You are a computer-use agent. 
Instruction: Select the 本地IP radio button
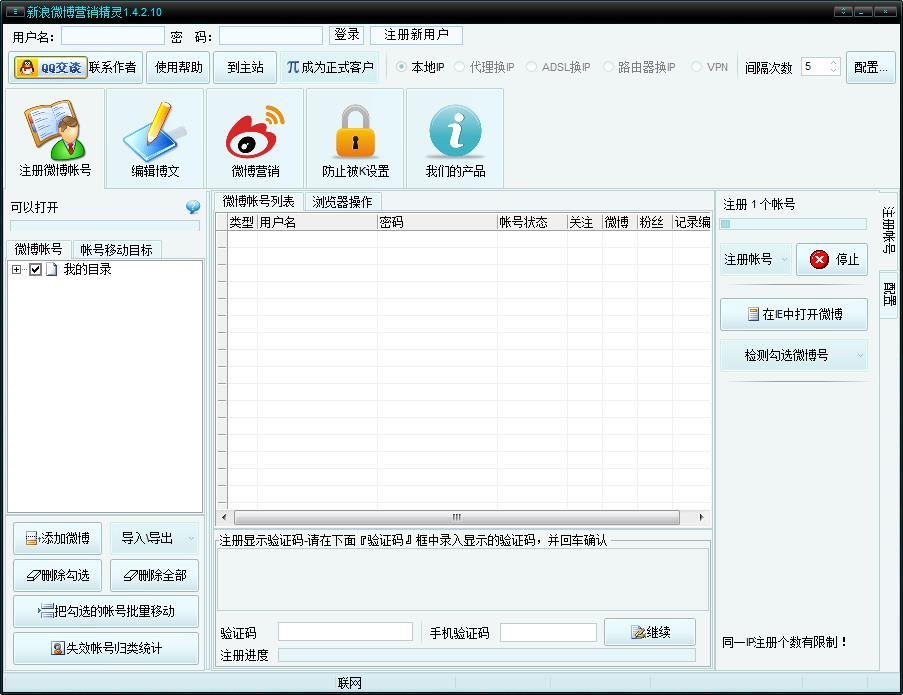coord(401,68)
